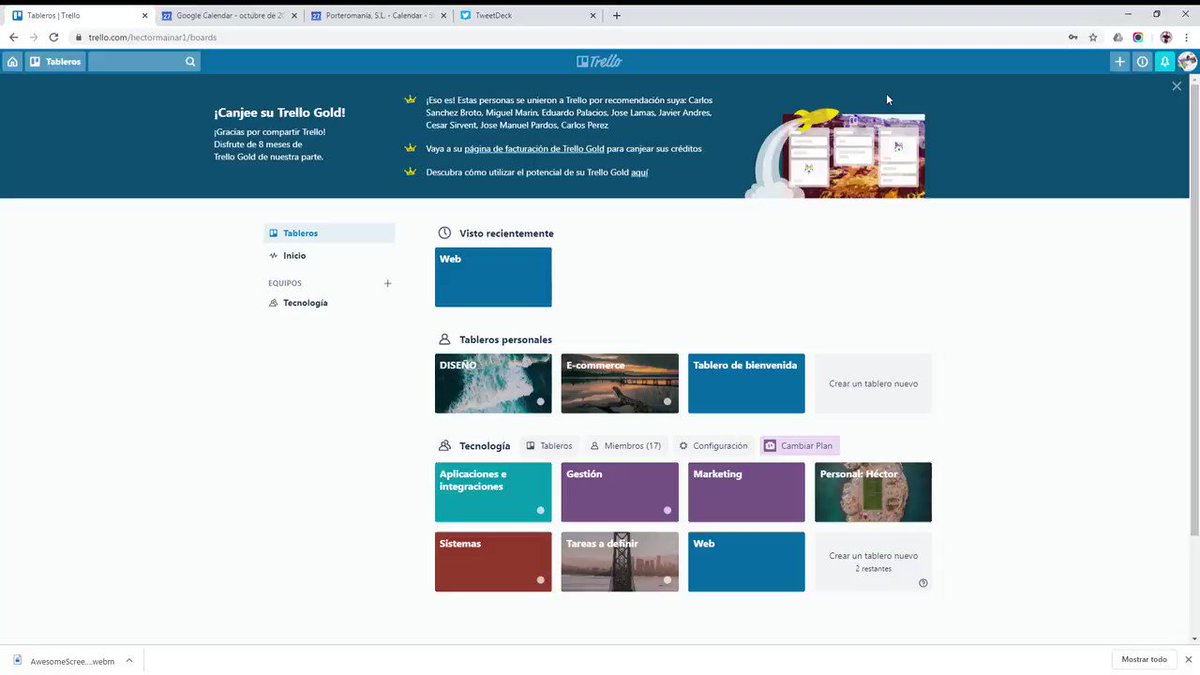Click Crear un tablero nuevo with 2 restantes

[873, 562]
